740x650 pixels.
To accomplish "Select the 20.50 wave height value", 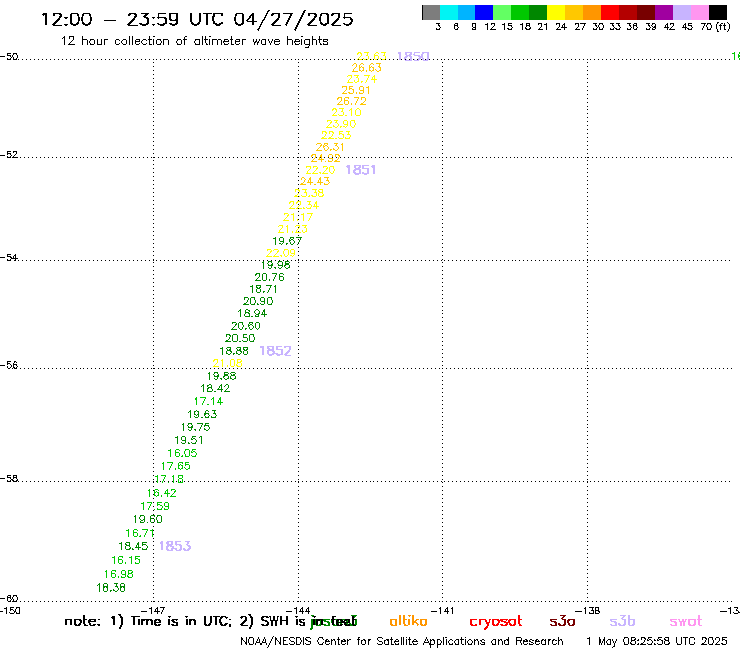I will click(240, 338).
